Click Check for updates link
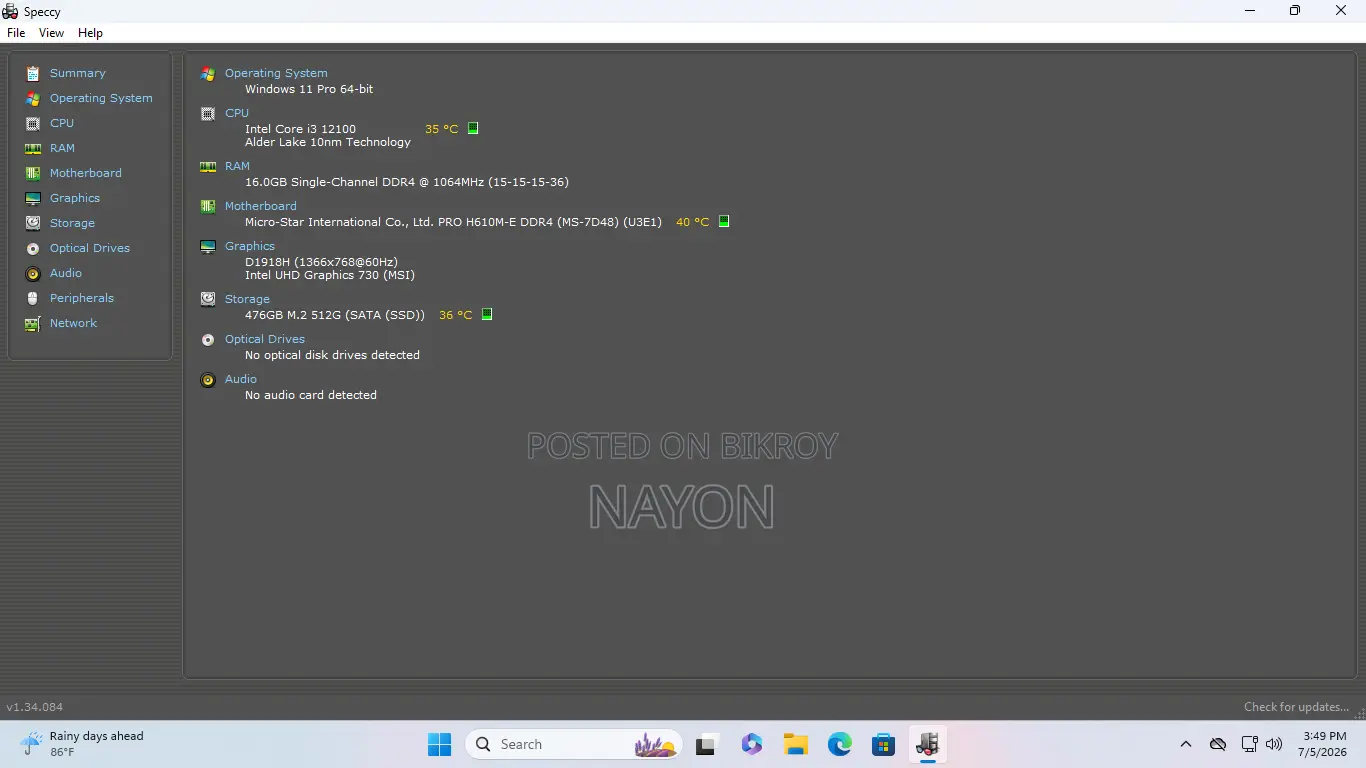Viewport: 1366px width, 768px height. coord(1297,707)
